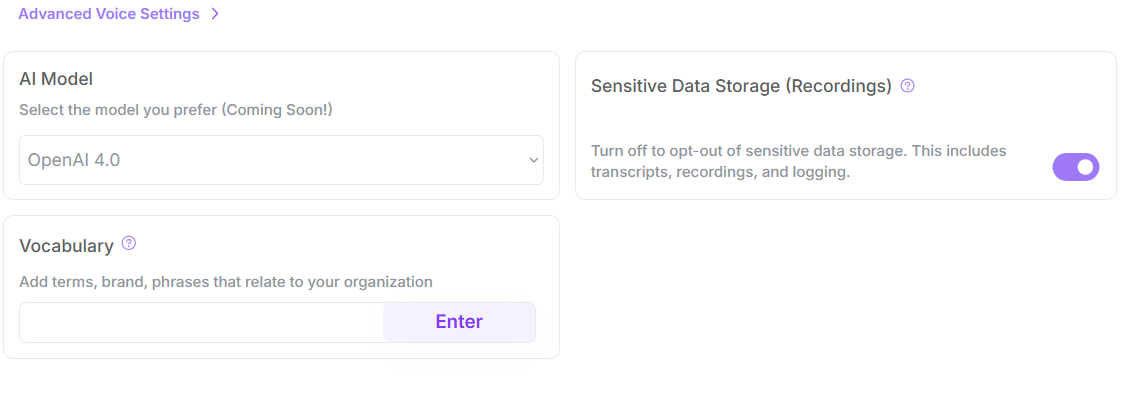Click the "(Recordings)" part of the storage title
Image resolution: width=1122 pixels, height=419 pixels.
[838, 86]
